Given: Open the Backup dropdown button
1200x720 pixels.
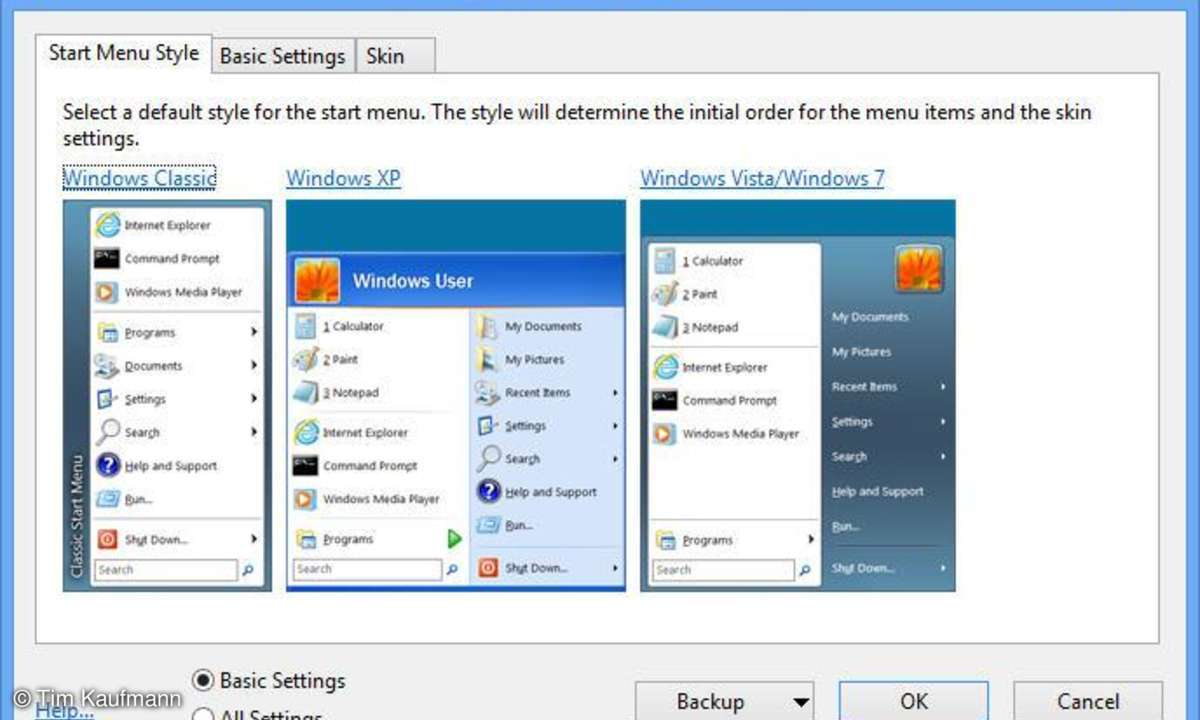Looking at the screenshot, I should [x=724, y=701].
